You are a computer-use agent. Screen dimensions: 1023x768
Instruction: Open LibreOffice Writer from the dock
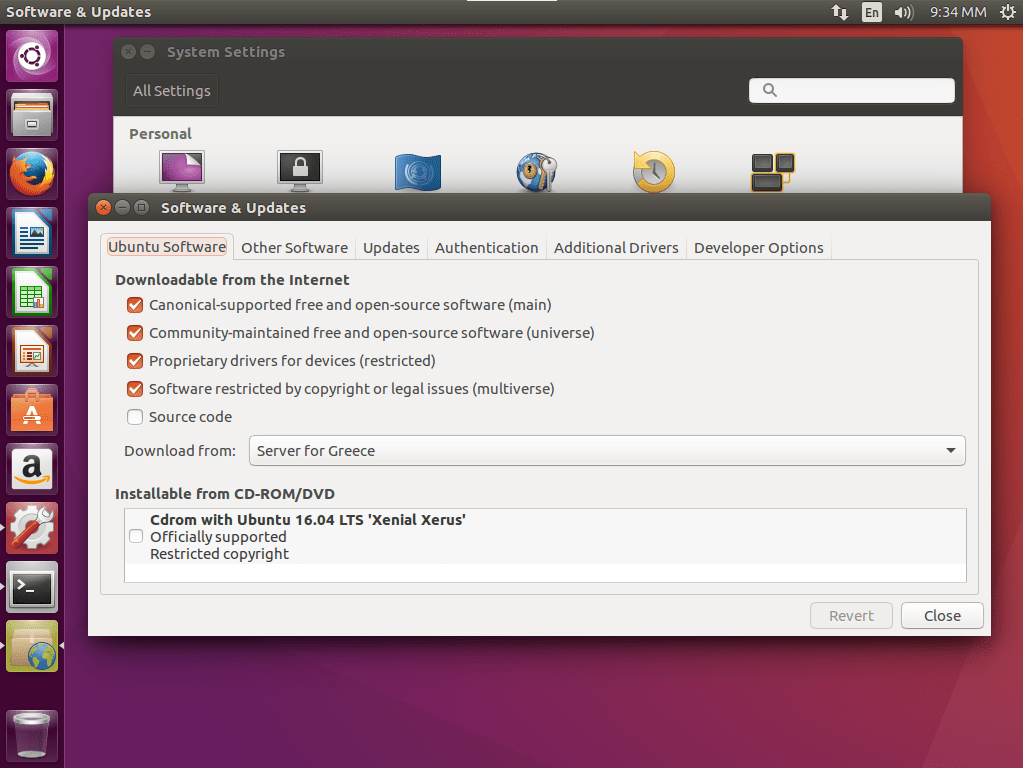pyautogui.click(x=32, y=232)
